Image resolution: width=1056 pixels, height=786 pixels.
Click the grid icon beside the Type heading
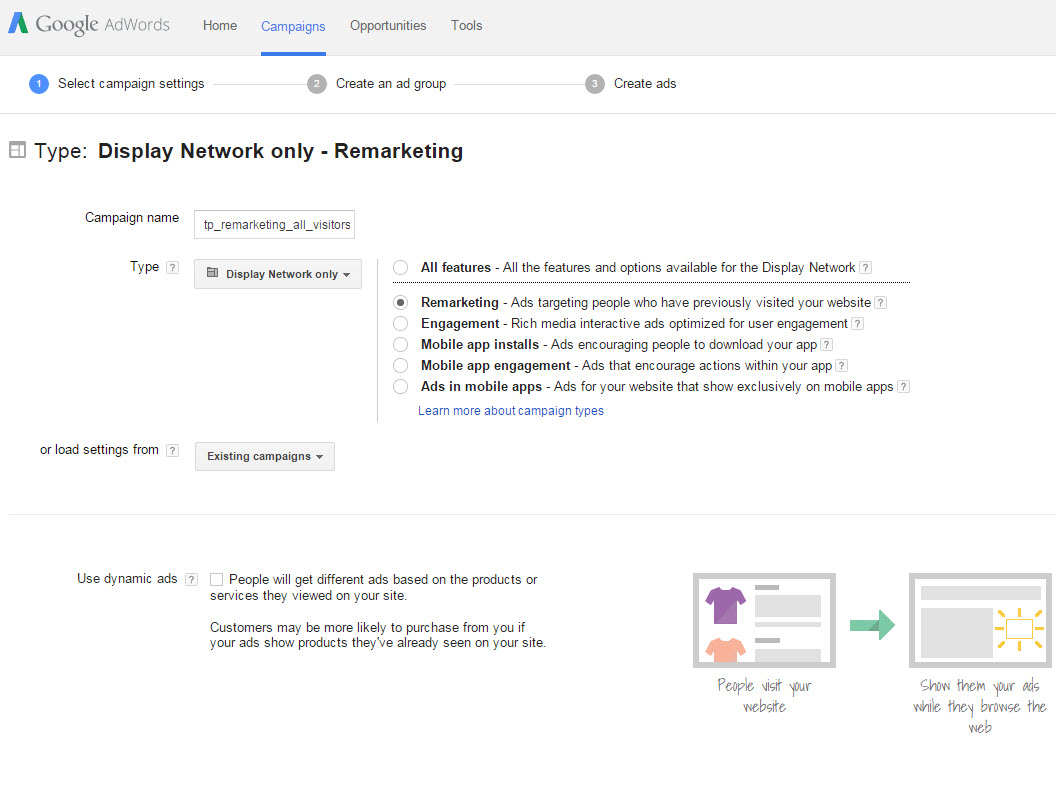coord(17,149)
